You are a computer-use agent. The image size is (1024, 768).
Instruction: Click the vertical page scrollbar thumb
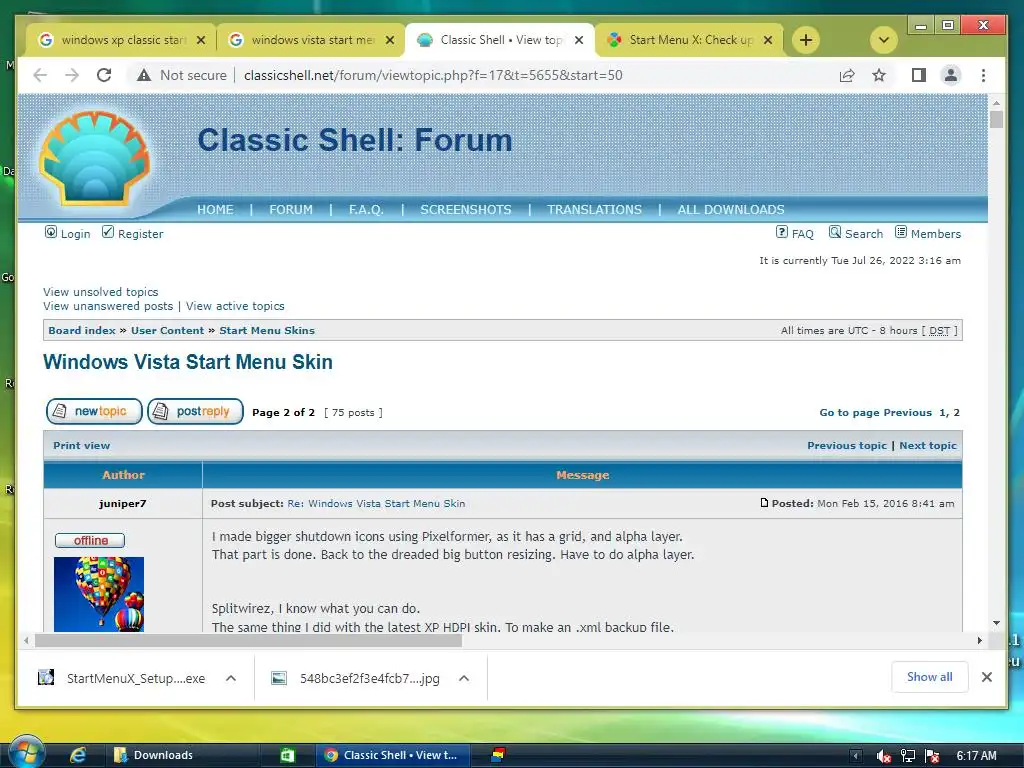(996, 120)
